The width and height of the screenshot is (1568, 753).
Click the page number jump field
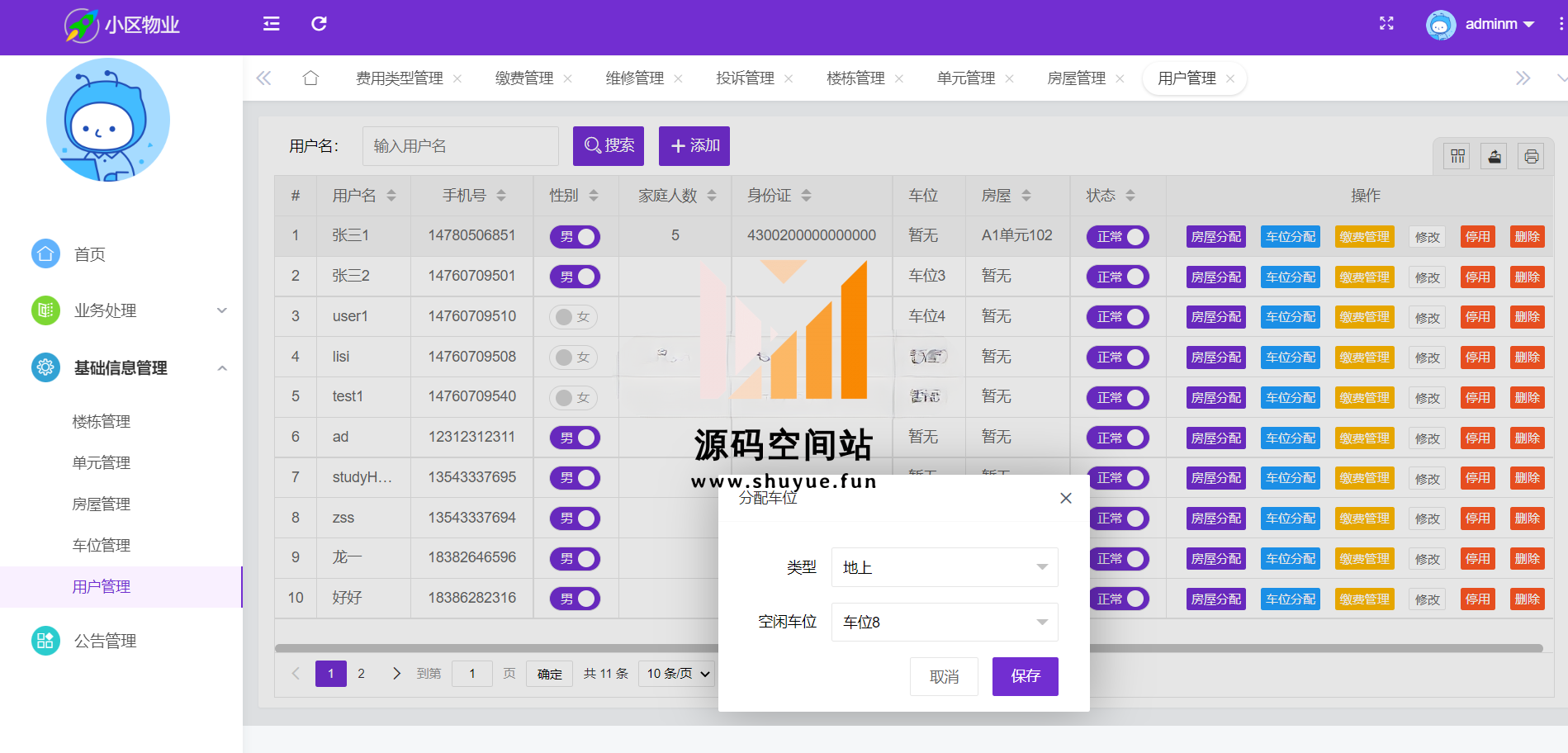click(x=472, y=674)
